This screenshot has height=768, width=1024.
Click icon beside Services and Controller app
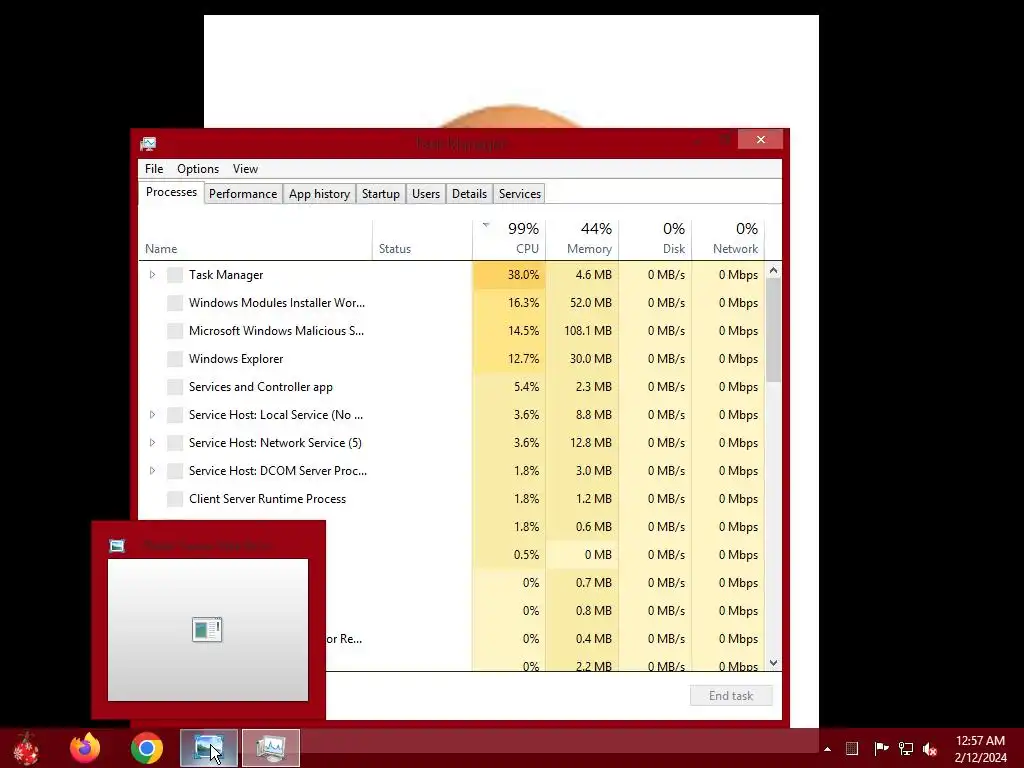pos(174,387)
